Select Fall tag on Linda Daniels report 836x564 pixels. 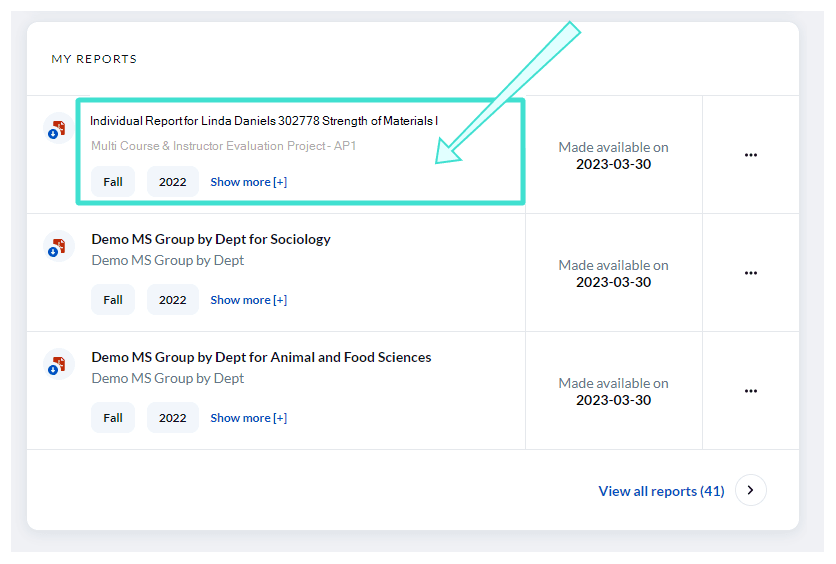pos(113,182)
